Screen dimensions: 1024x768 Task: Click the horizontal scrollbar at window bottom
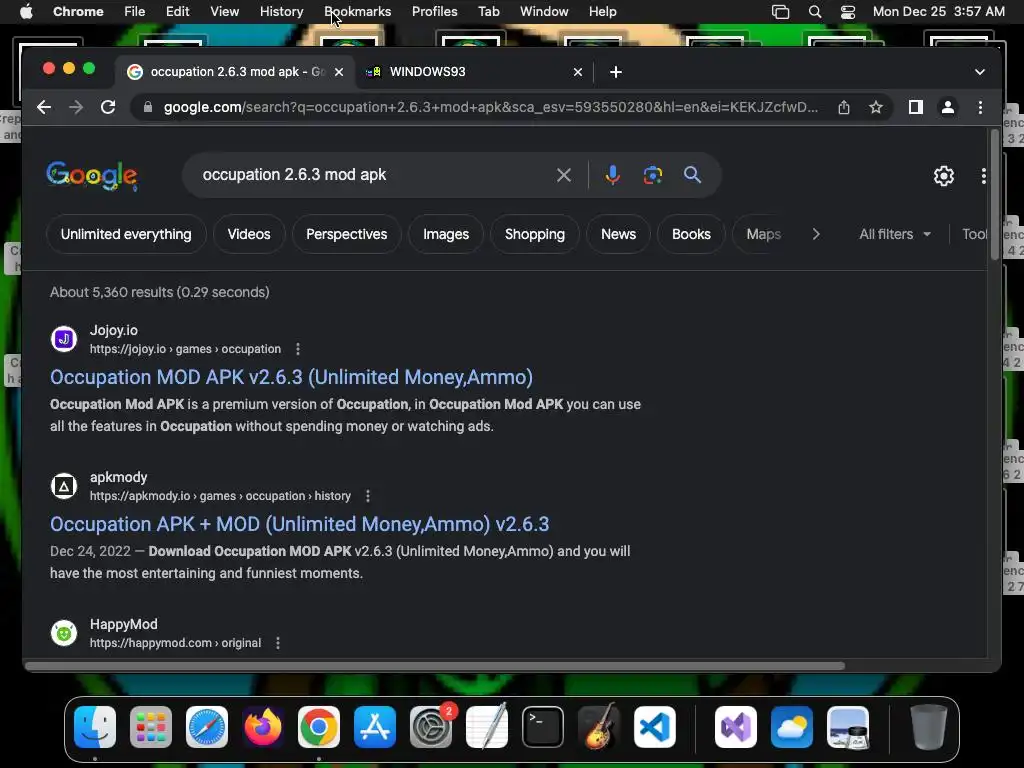(x=435, y=665)
